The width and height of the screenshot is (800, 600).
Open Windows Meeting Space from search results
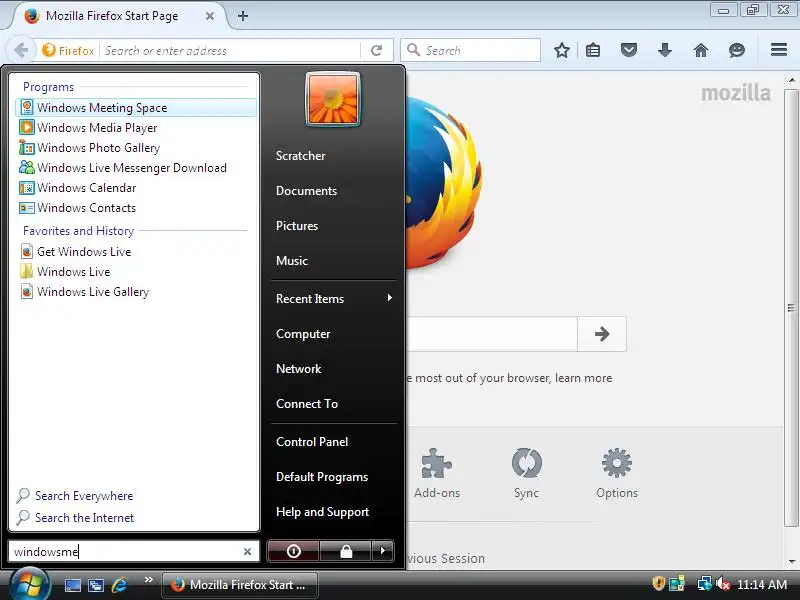point(136,108)
